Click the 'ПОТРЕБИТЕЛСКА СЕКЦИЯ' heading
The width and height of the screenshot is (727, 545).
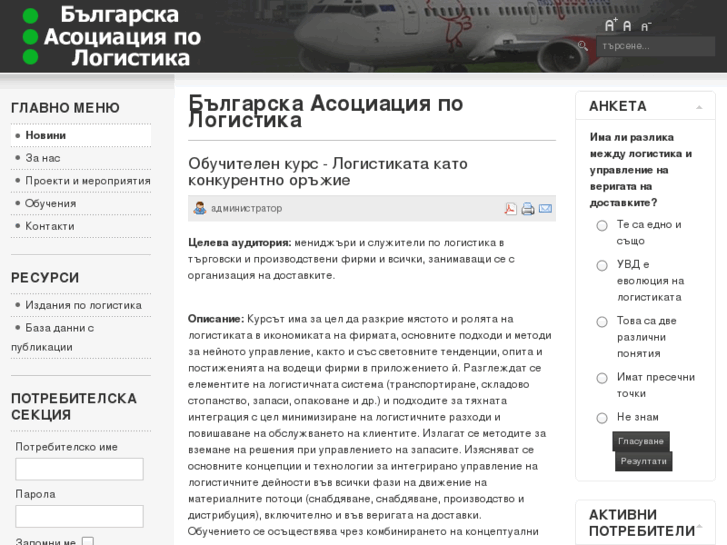click(x=74, y=406)
